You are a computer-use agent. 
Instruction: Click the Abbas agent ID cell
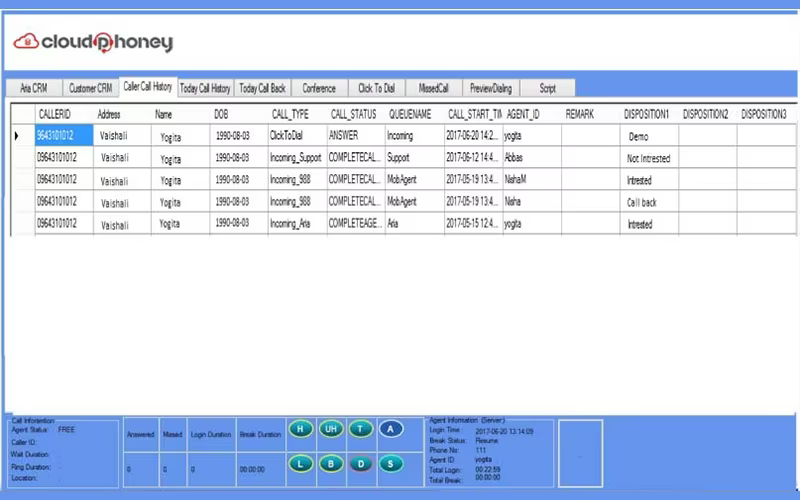coord(532,157)
